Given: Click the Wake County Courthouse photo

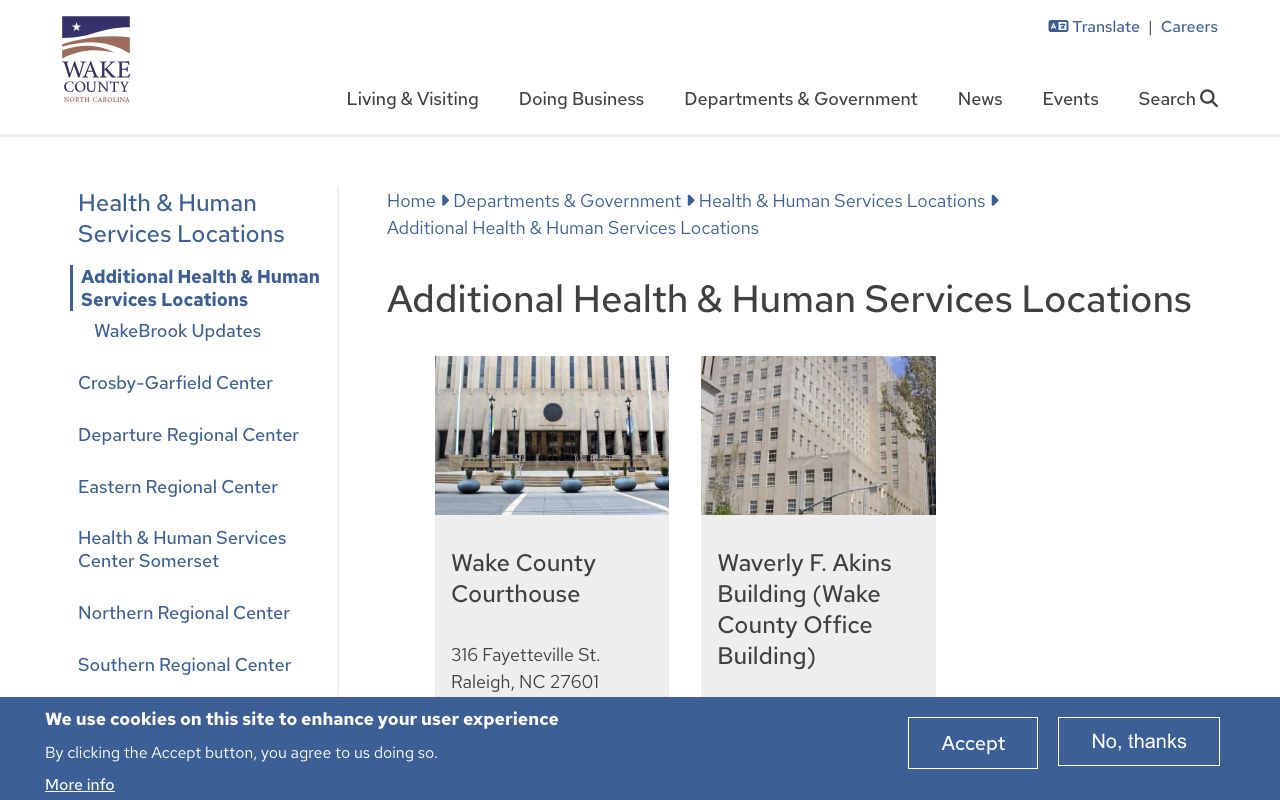Looking at the screenshot, I should click(x=551, y=435).
